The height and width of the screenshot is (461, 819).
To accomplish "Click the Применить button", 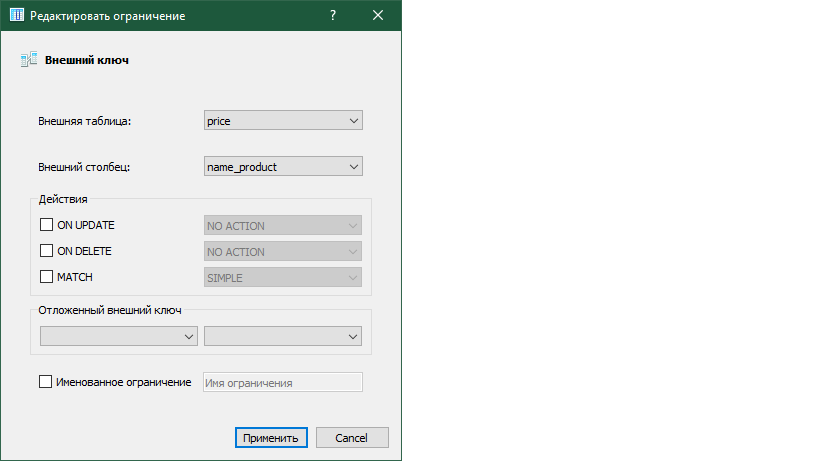I will click(271, 438).
